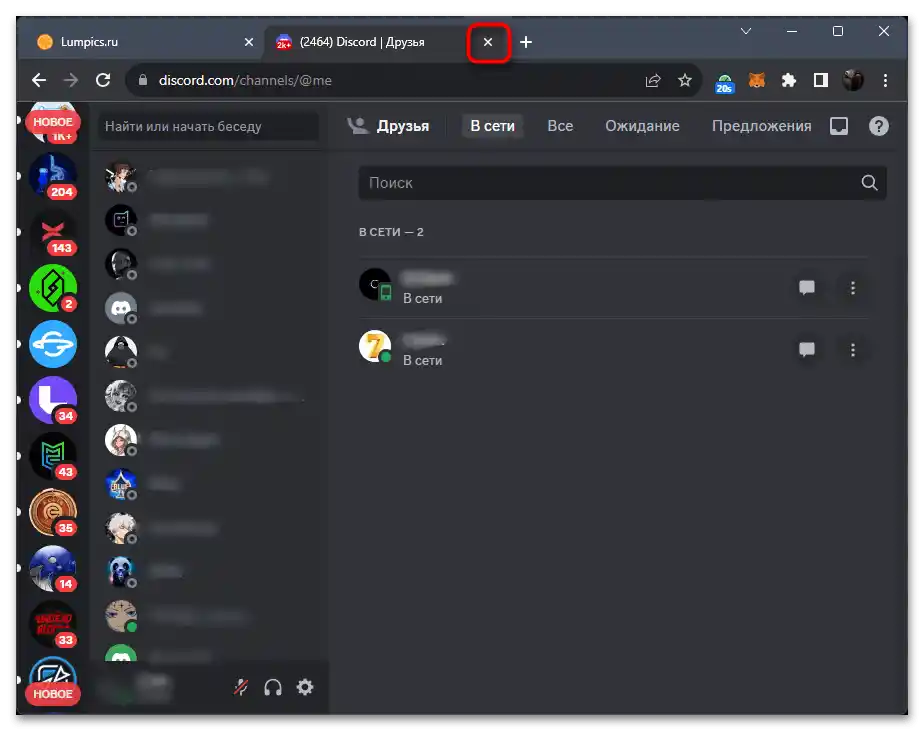The width and height of the screenshot is (924, 731).
Task: Click Найти или начать беседу field
Action: pyautogui.click(x=208, y=126)
